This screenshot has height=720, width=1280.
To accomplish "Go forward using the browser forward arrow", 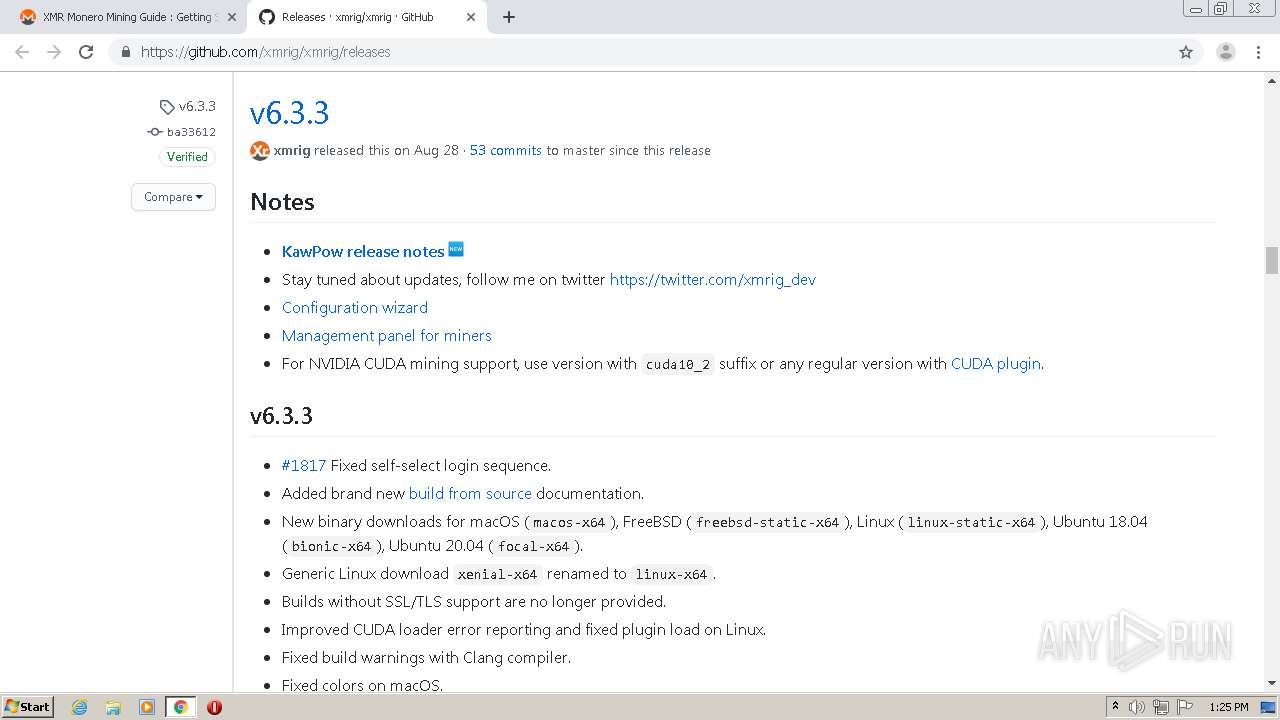I will (x=54, y=52).
